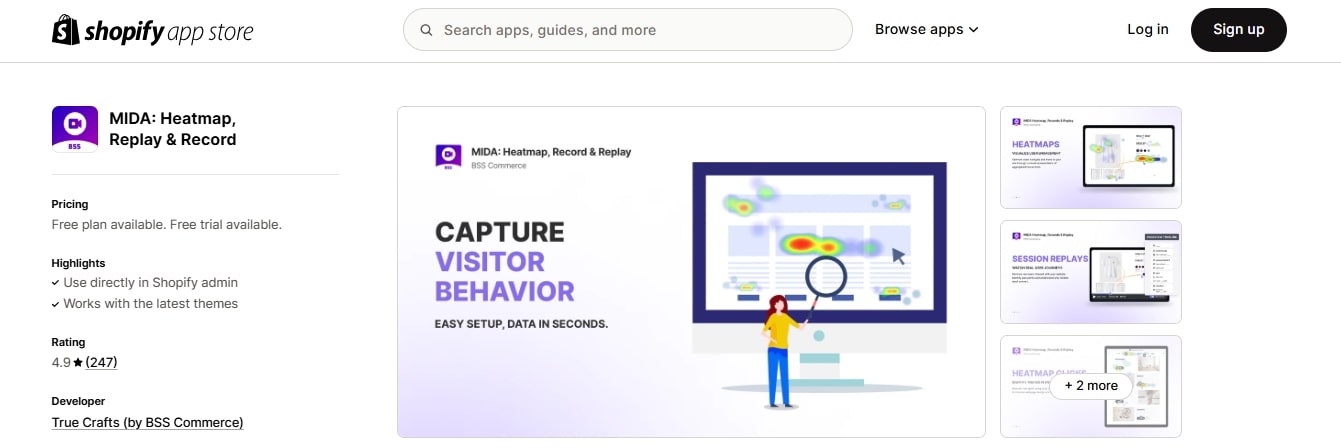Click the search magnifier icon

426,30
